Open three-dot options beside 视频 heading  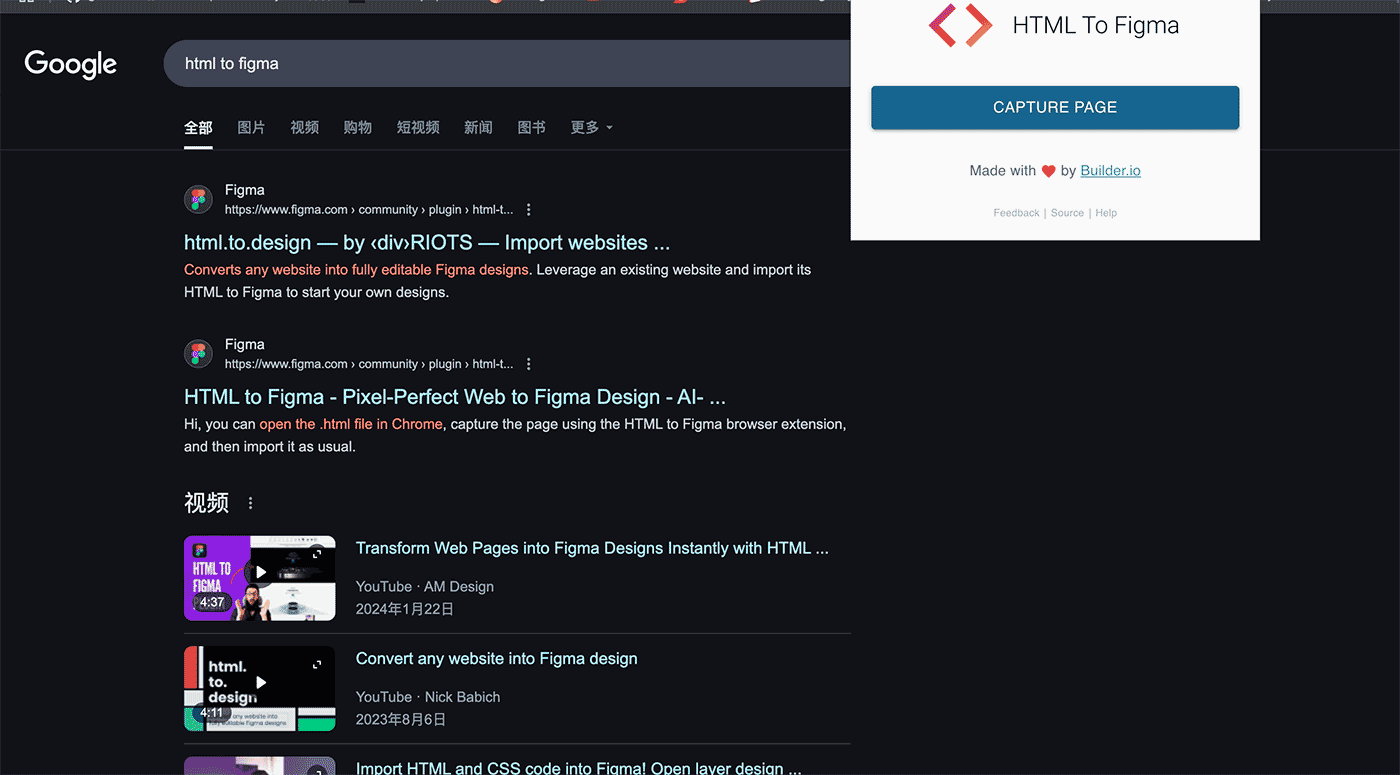point(251,503)
